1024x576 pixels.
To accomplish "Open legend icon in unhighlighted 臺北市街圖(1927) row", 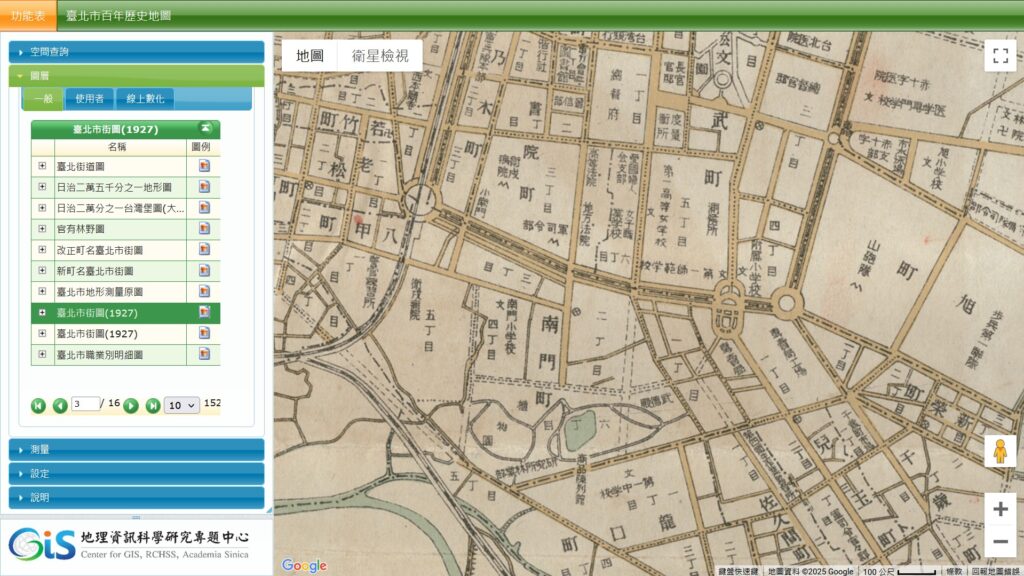I will pos(204,333).
